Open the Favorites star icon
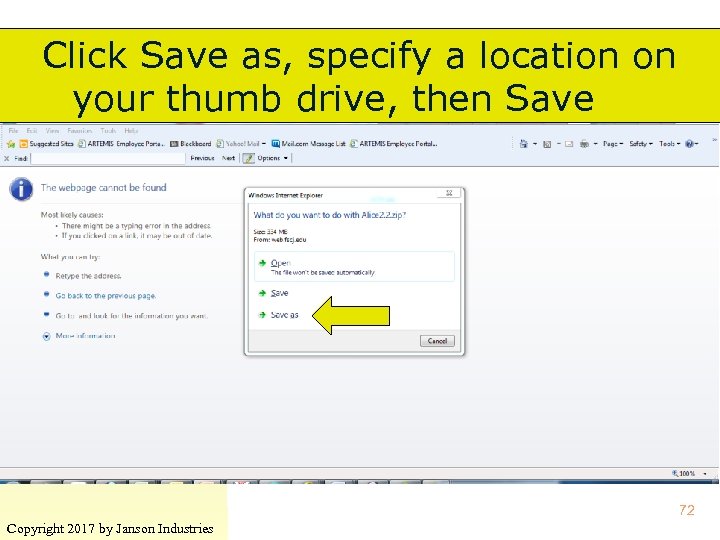720x540 pixels. click(11, 144)
